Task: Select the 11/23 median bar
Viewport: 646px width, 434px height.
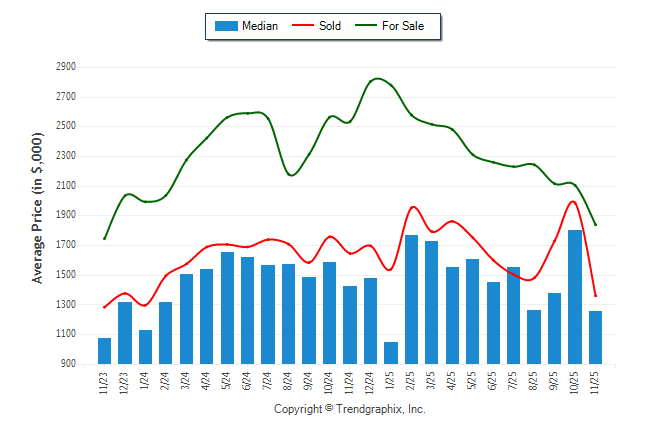Action: [105, 351]
